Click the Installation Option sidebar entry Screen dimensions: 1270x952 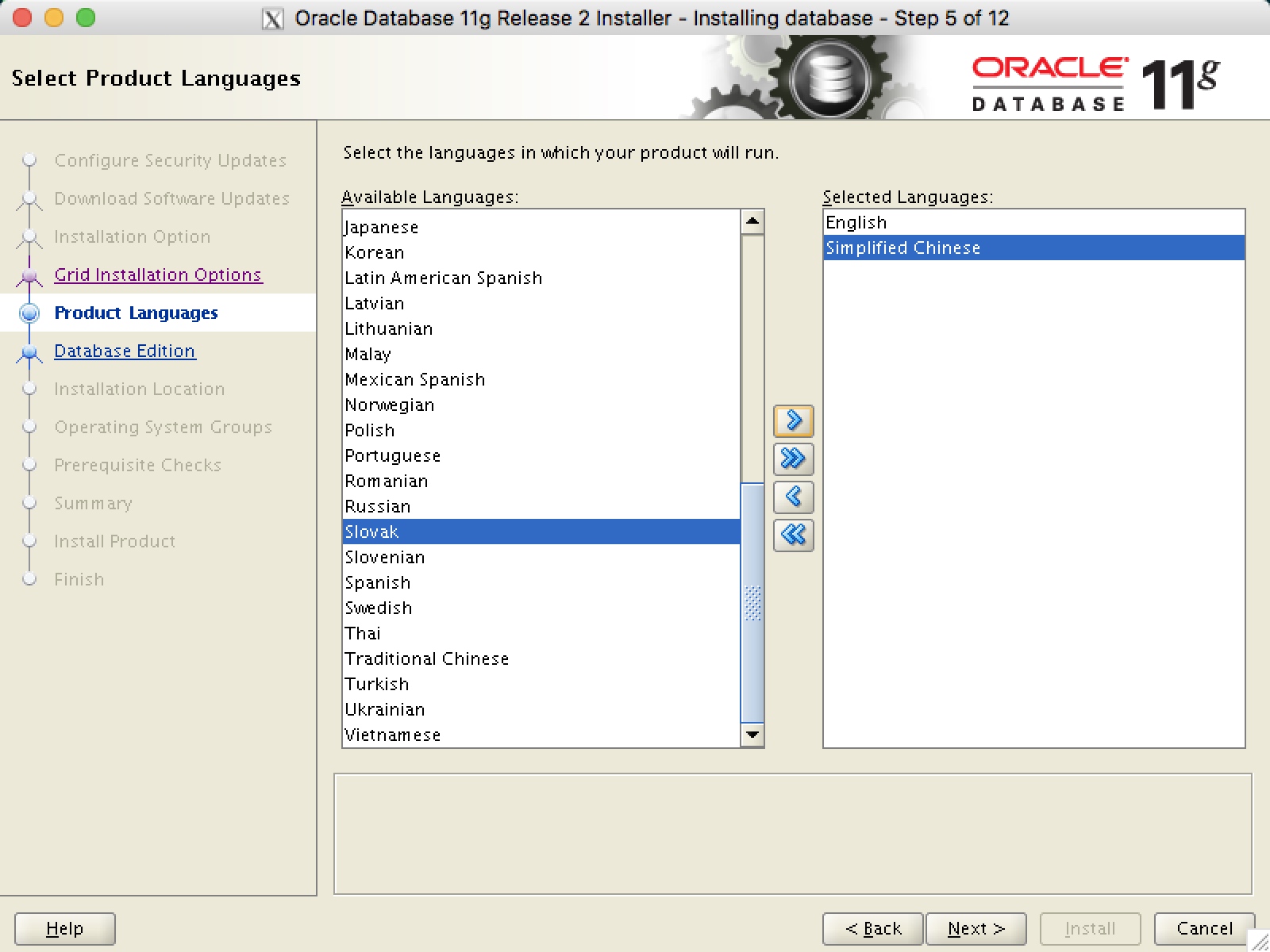coord(132,236)
